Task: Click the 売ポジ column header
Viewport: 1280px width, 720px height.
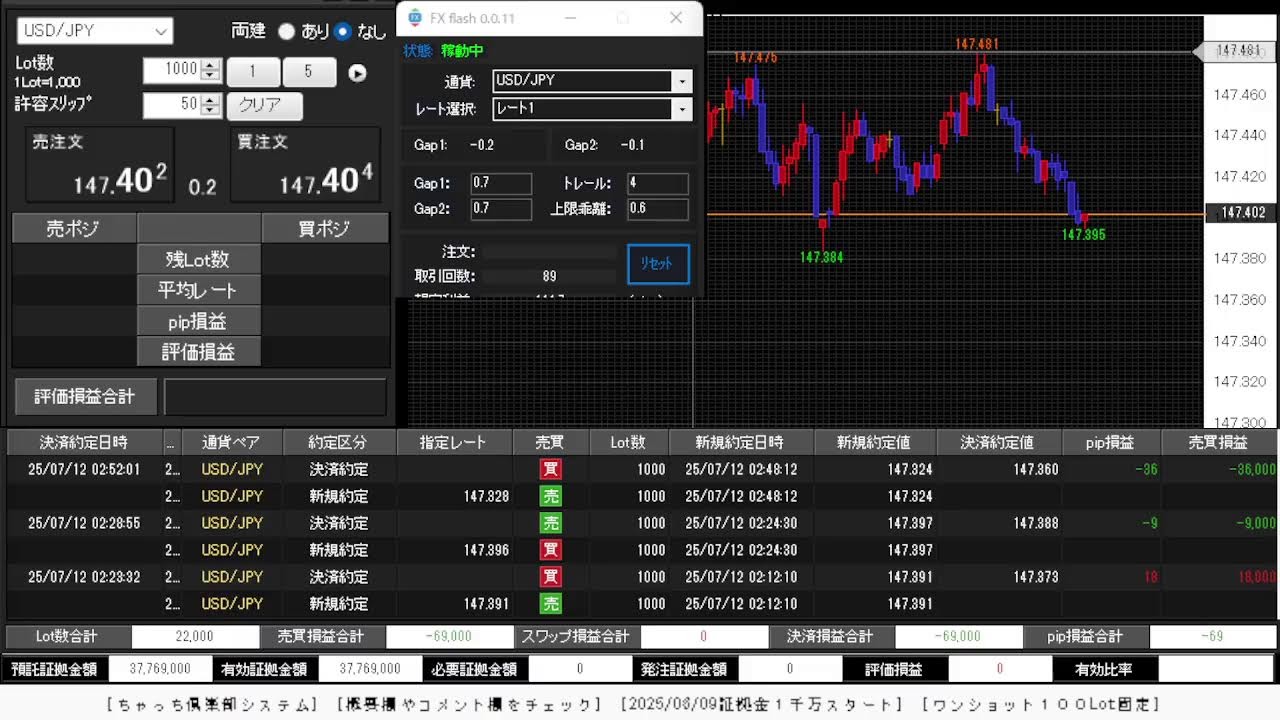Action: [x=74, y=228]
